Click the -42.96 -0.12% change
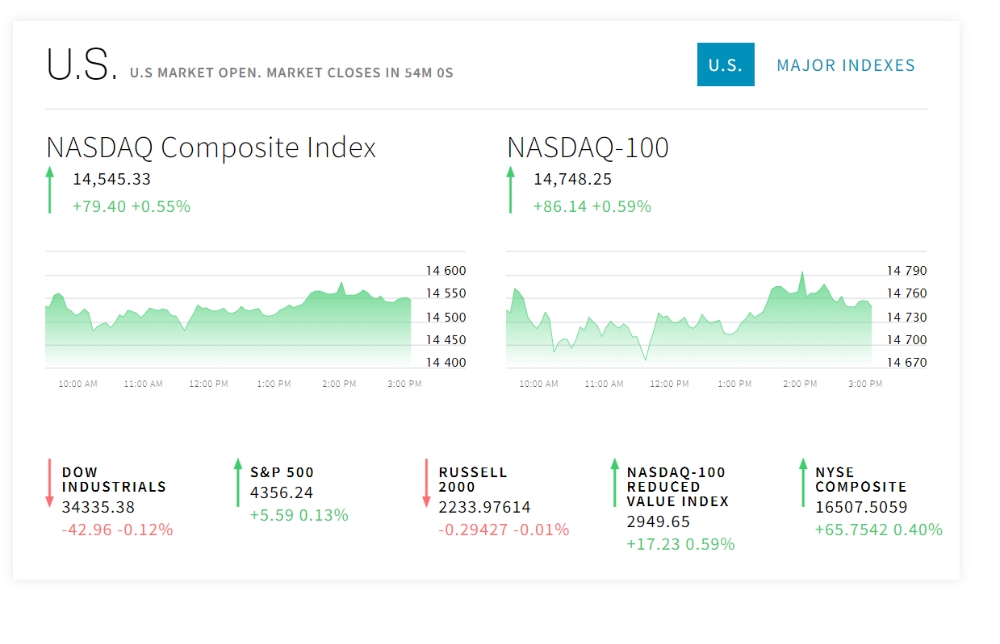 (117, 530)
